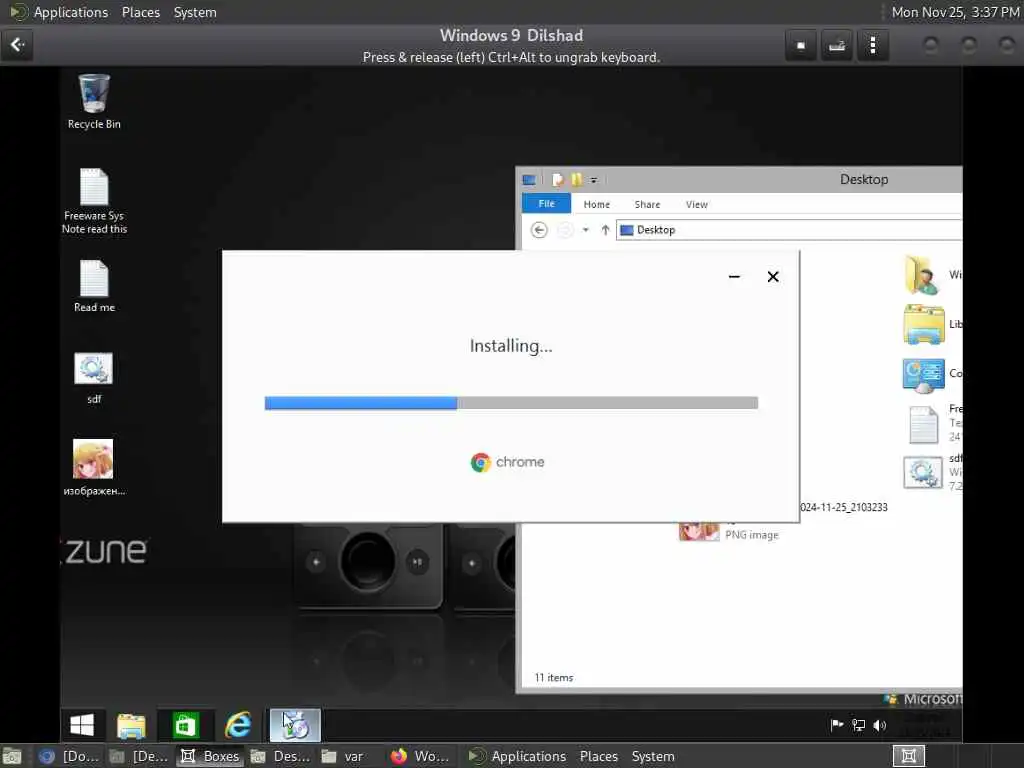Select the user folder icon in Explorer

(x=922, y=275)
